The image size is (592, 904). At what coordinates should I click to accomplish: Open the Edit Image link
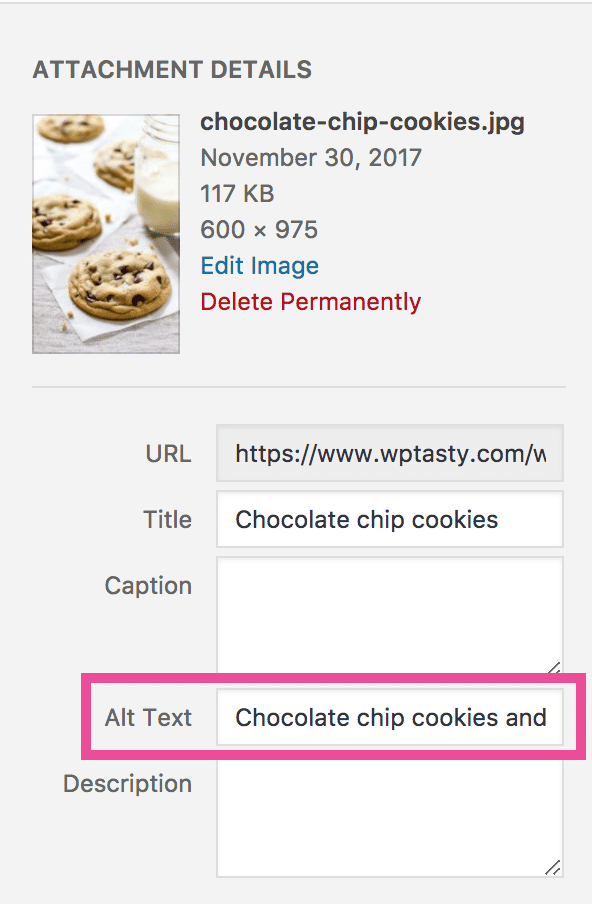(258, 265)
